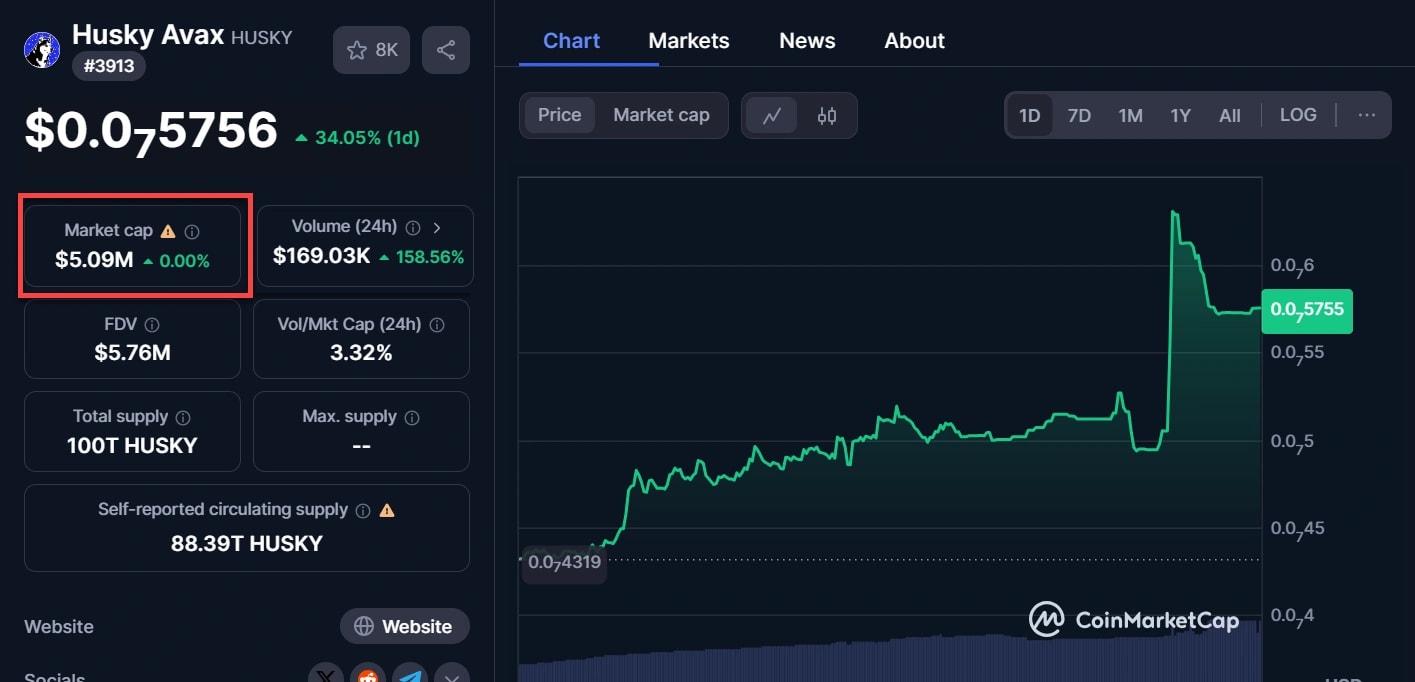Expand Volume (24h) details chevron

437,227
